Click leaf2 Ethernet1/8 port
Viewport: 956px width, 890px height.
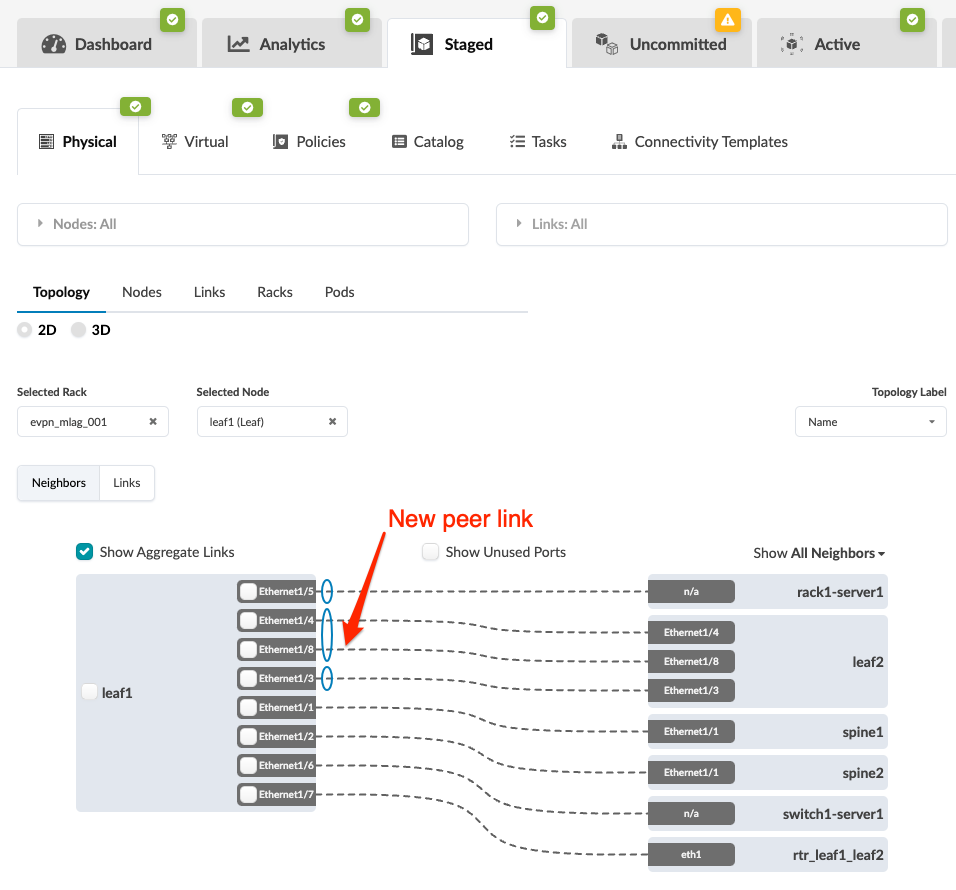pos(691,661)
